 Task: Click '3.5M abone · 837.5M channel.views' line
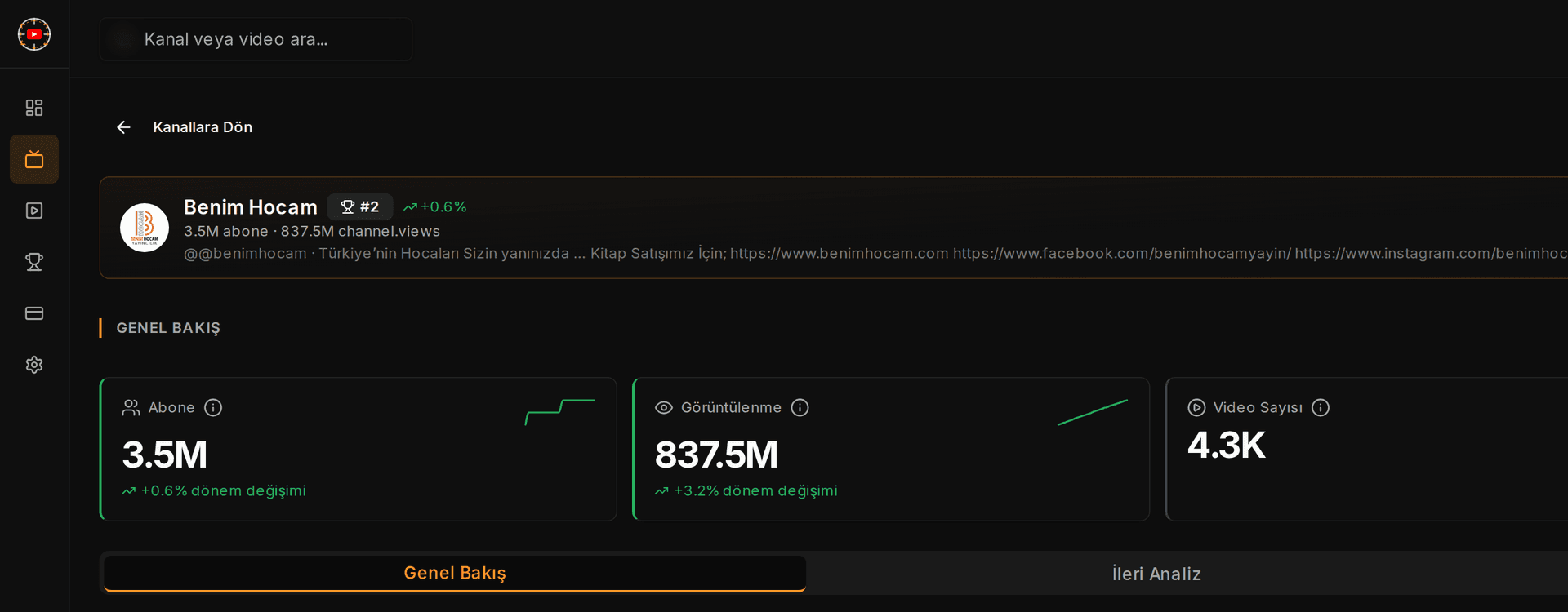pos(312,231)
